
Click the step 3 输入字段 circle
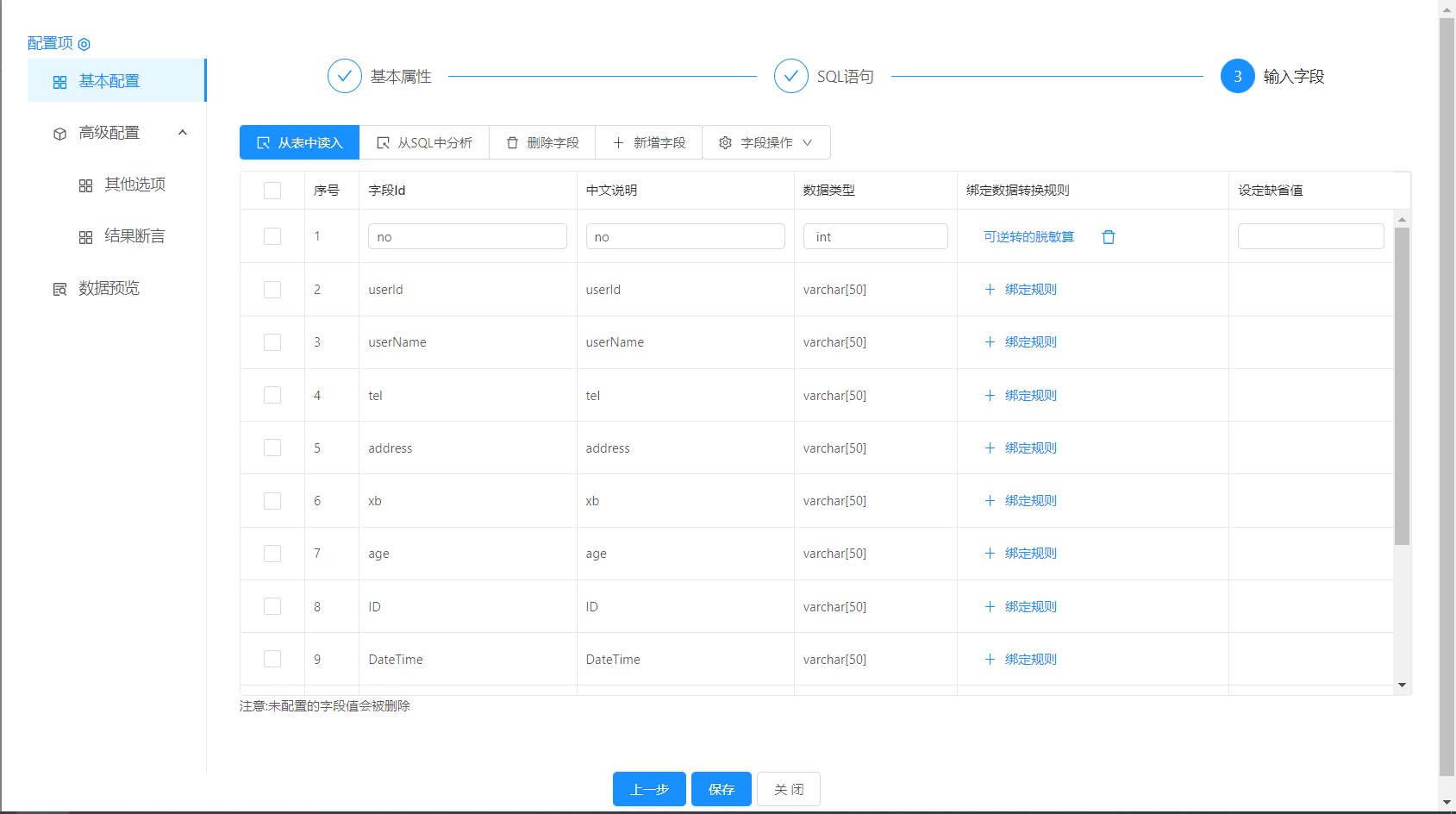point(1237,76)
